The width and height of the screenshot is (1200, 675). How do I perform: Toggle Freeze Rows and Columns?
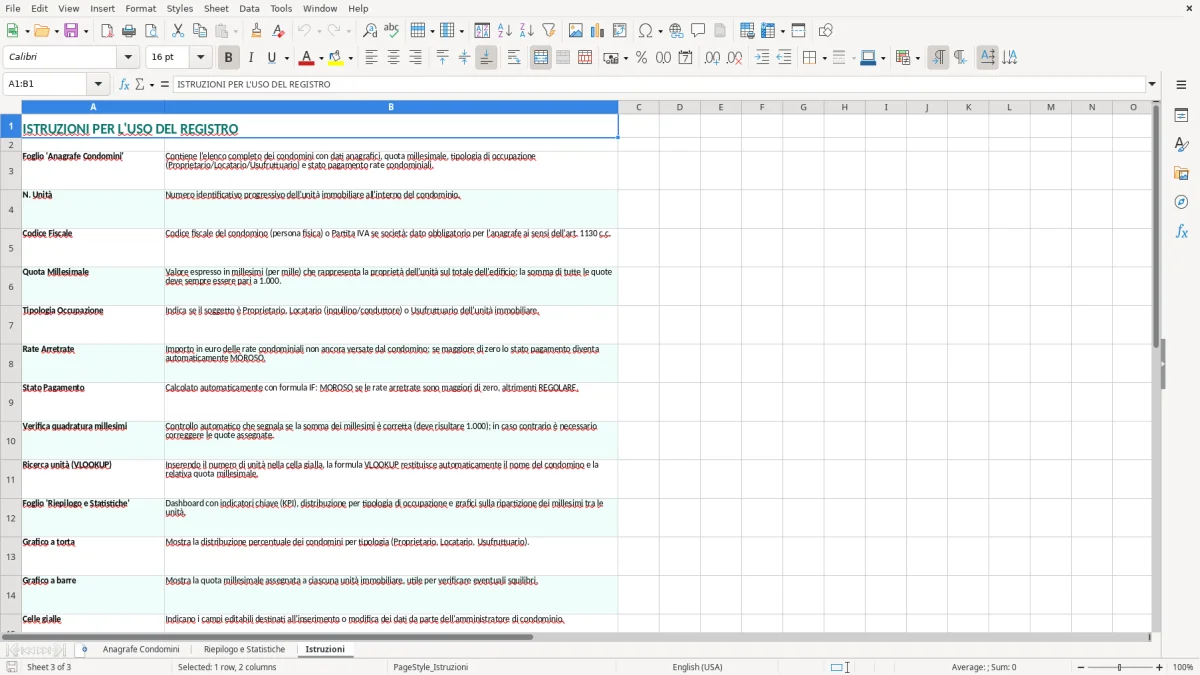(x=768, y=31)
